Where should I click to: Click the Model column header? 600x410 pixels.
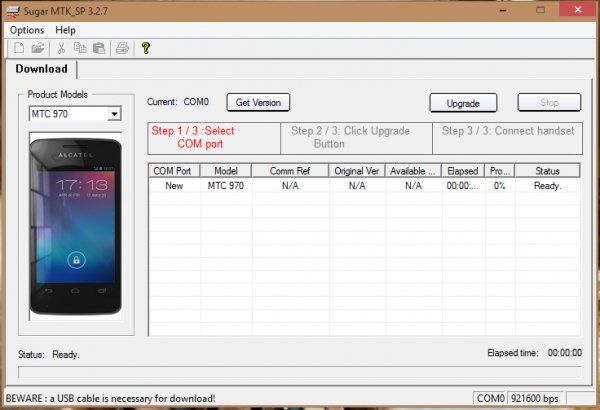[x=226, y=171]
